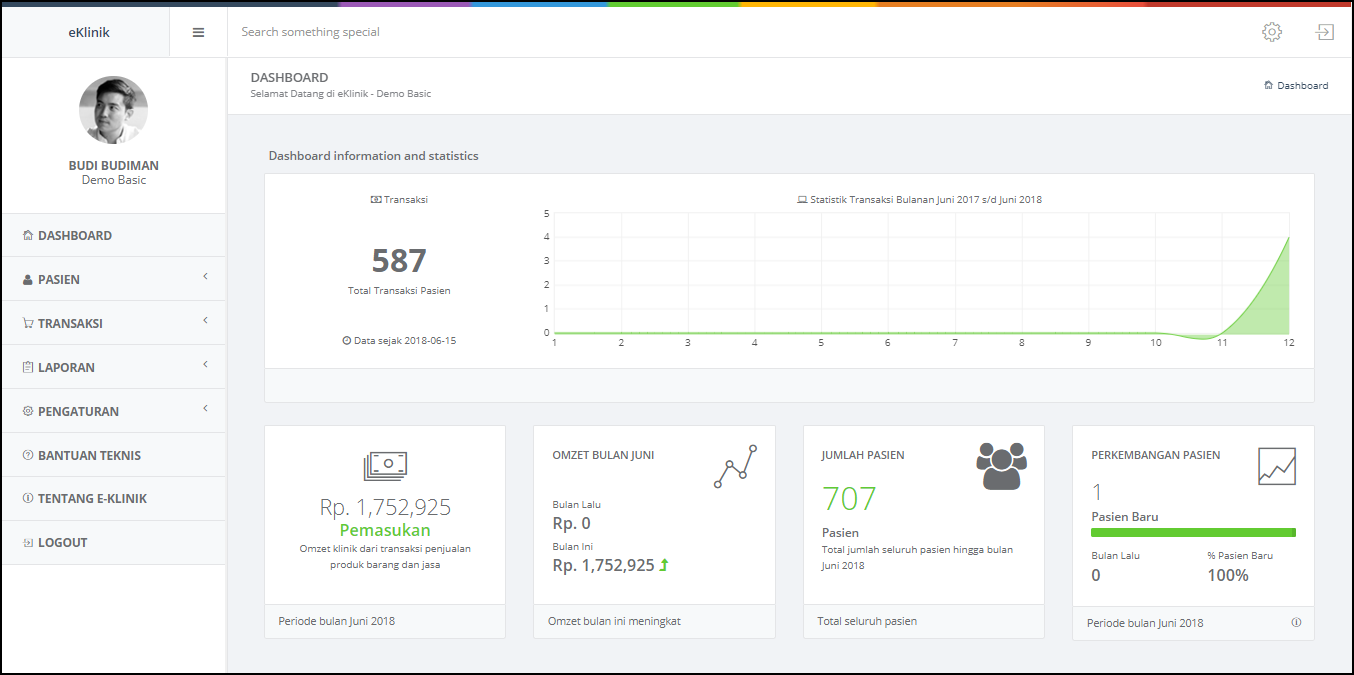Click the laptop icon beside Statistik Transaksi
1354x675 pixels.
coord(802,200)
